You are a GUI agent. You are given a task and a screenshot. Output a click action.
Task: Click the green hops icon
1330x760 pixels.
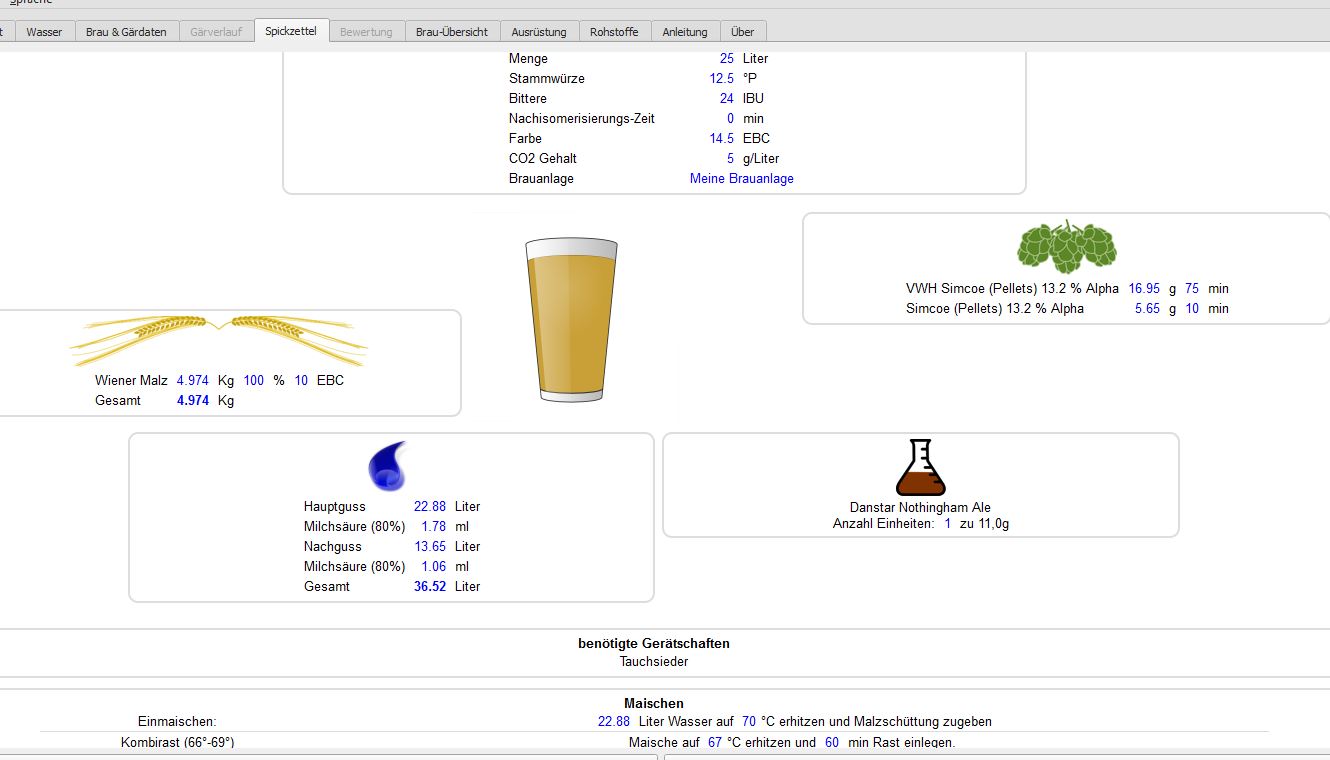pyautogui.click(x=1066, y=247)
